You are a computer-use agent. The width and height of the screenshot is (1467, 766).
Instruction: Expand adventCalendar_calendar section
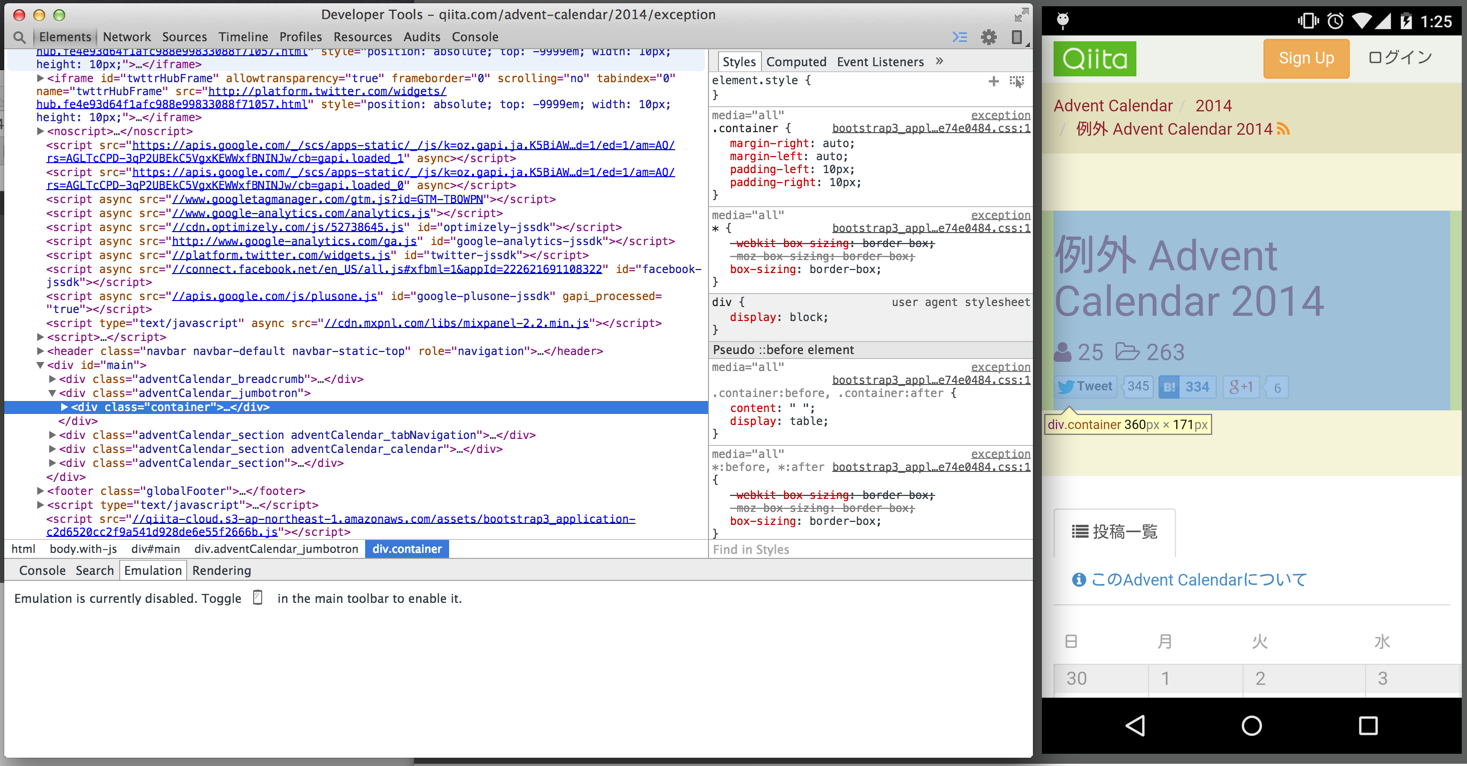[x=53, y=449]
